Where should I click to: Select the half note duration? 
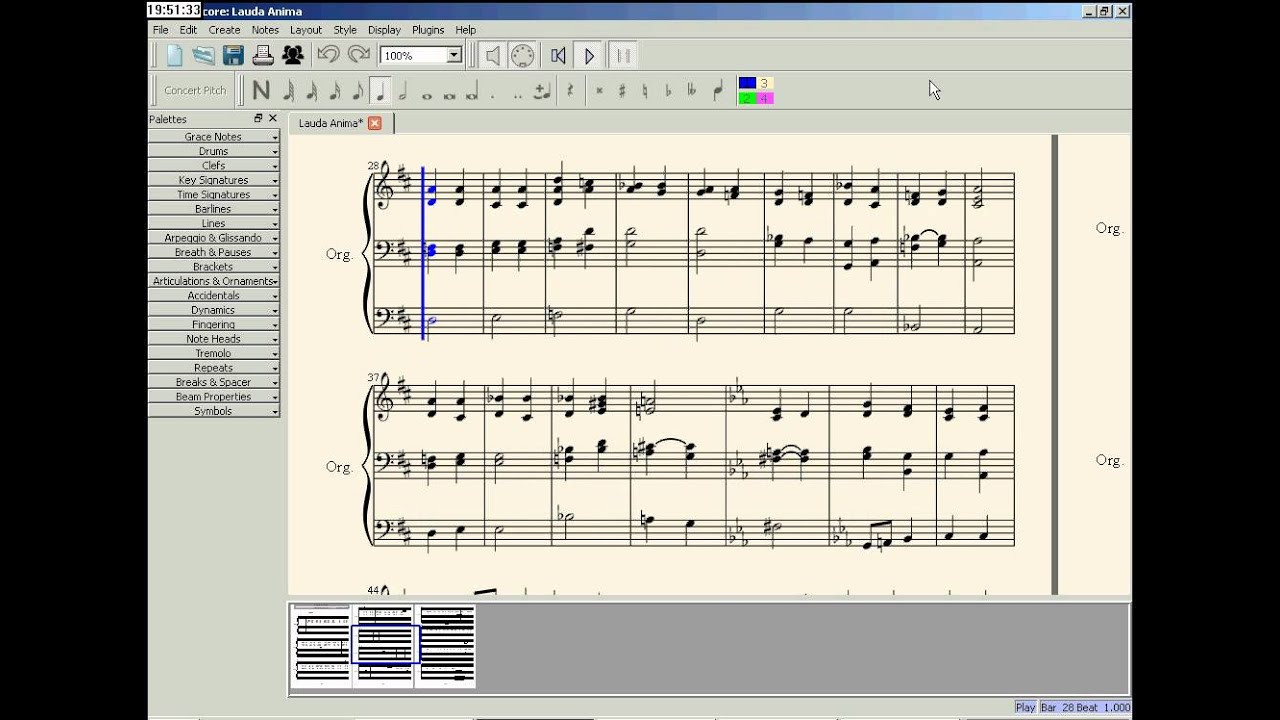pos(403,91)
